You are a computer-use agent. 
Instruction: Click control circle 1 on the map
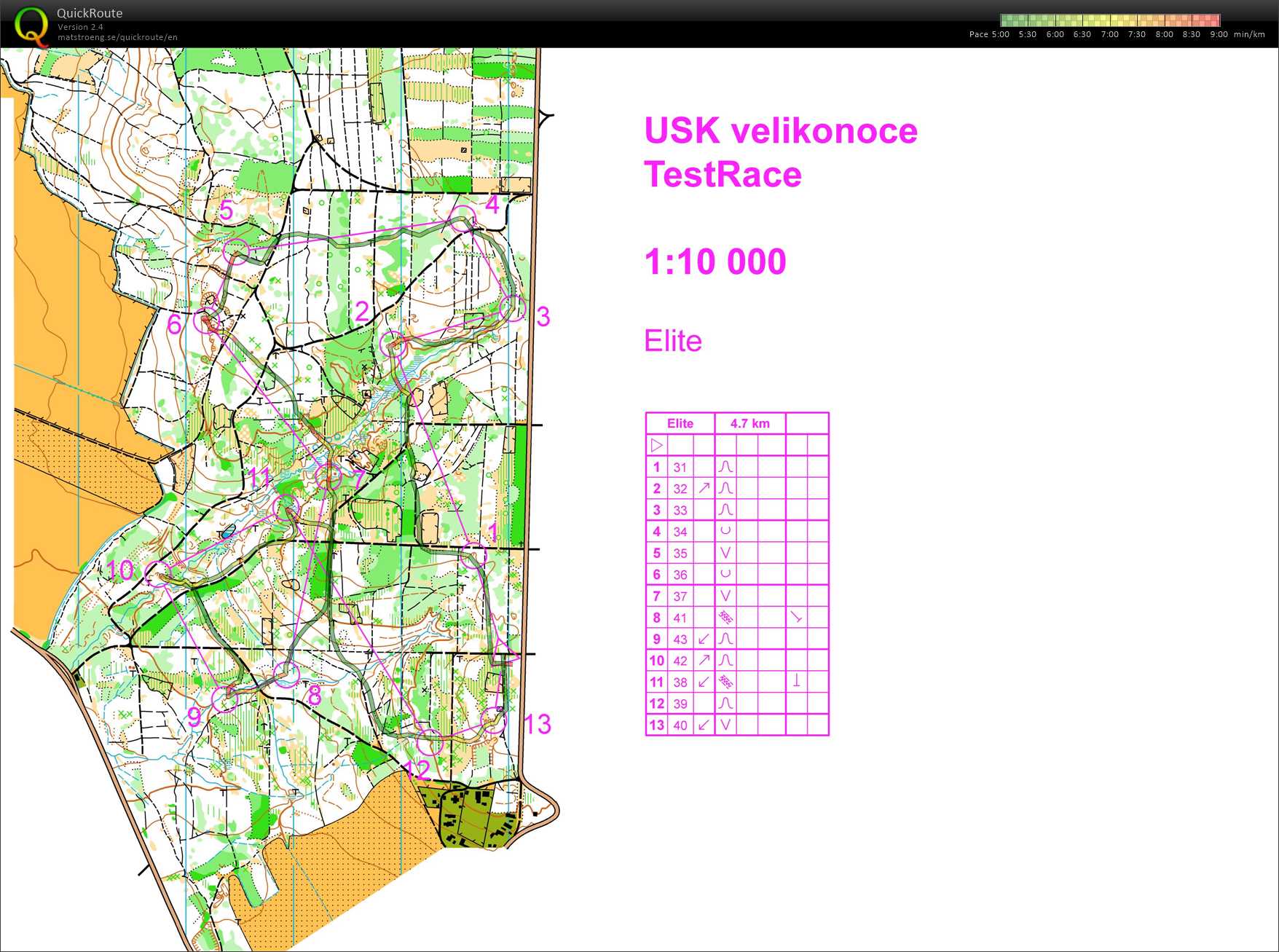pyautogui.click(x=473, y=556)
